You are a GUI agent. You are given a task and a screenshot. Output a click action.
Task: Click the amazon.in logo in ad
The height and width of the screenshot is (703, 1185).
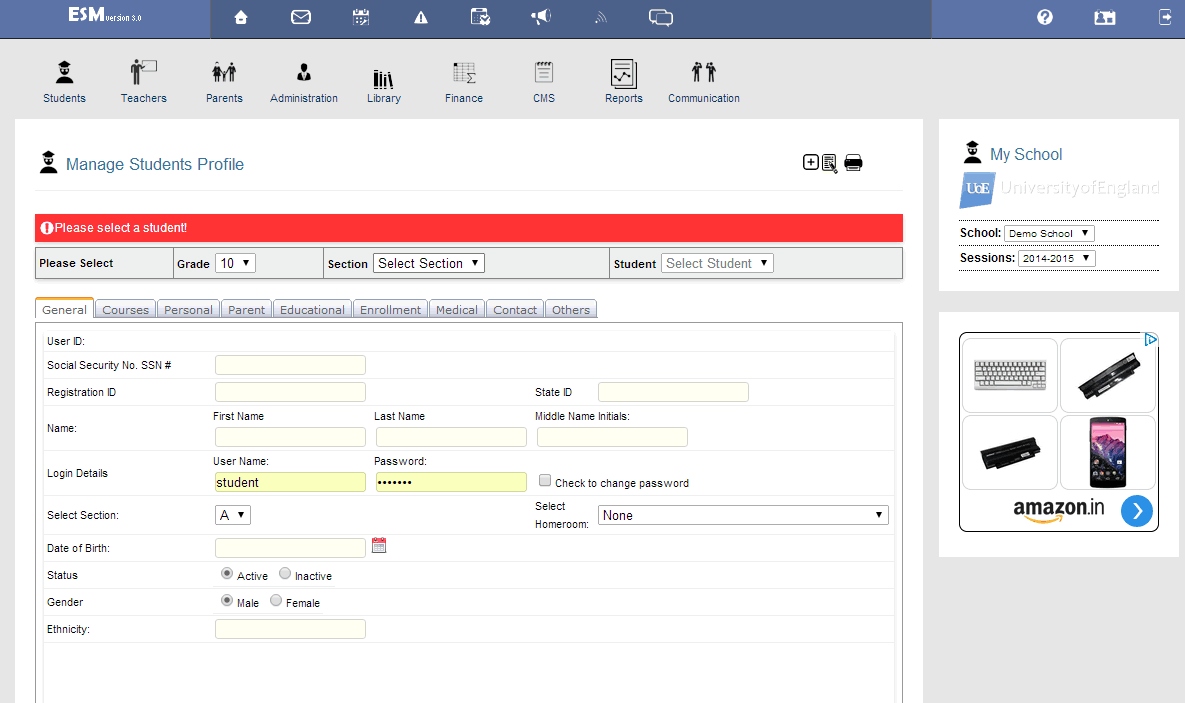tap(1058, 509)
